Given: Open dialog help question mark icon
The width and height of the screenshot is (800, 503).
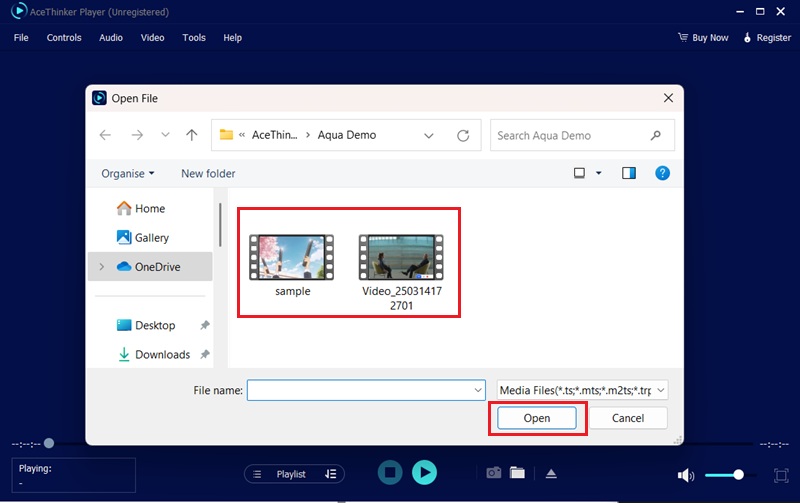Looking at the screenshot, I should [662, 173].
